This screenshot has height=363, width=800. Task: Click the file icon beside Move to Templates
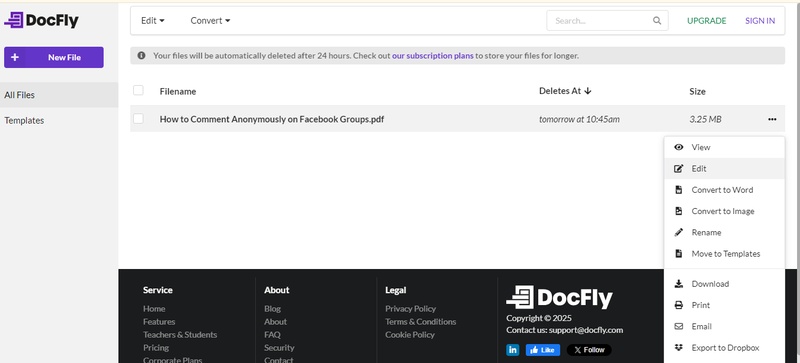click(x=679, y=254)
